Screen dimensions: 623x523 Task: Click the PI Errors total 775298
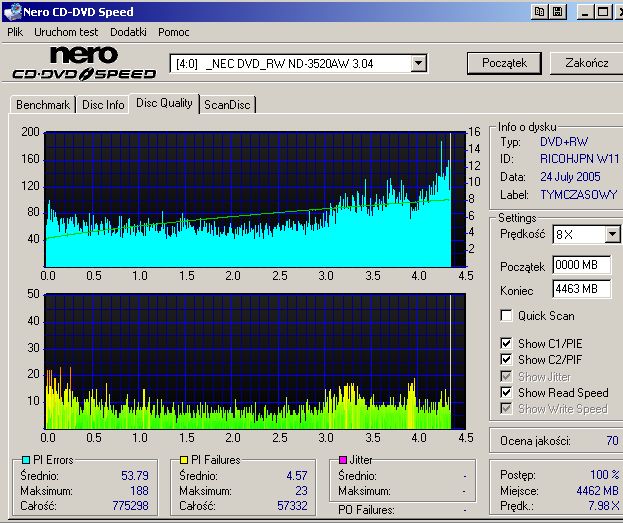pos(130,506)
